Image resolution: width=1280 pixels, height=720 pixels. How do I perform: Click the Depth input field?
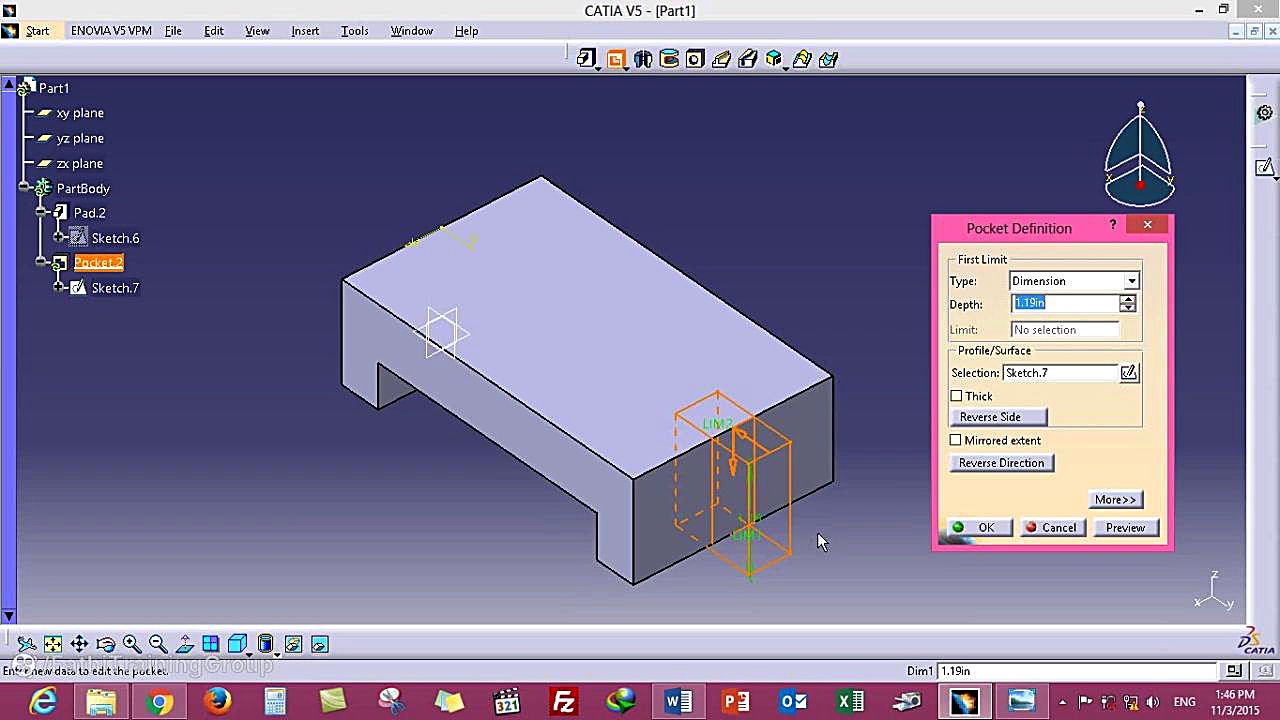[x=1065, y=303]
